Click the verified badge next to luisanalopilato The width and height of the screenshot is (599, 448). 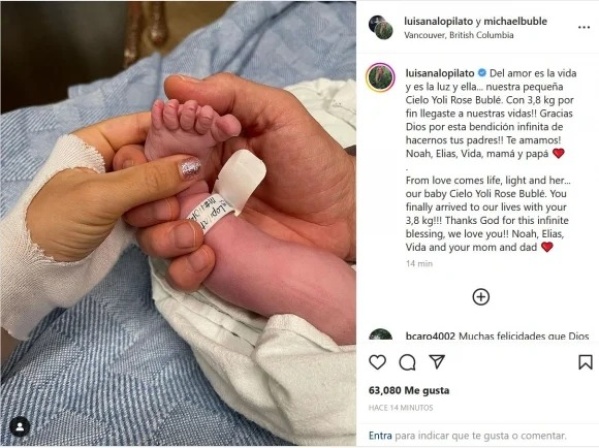click(x=482, y=73)
